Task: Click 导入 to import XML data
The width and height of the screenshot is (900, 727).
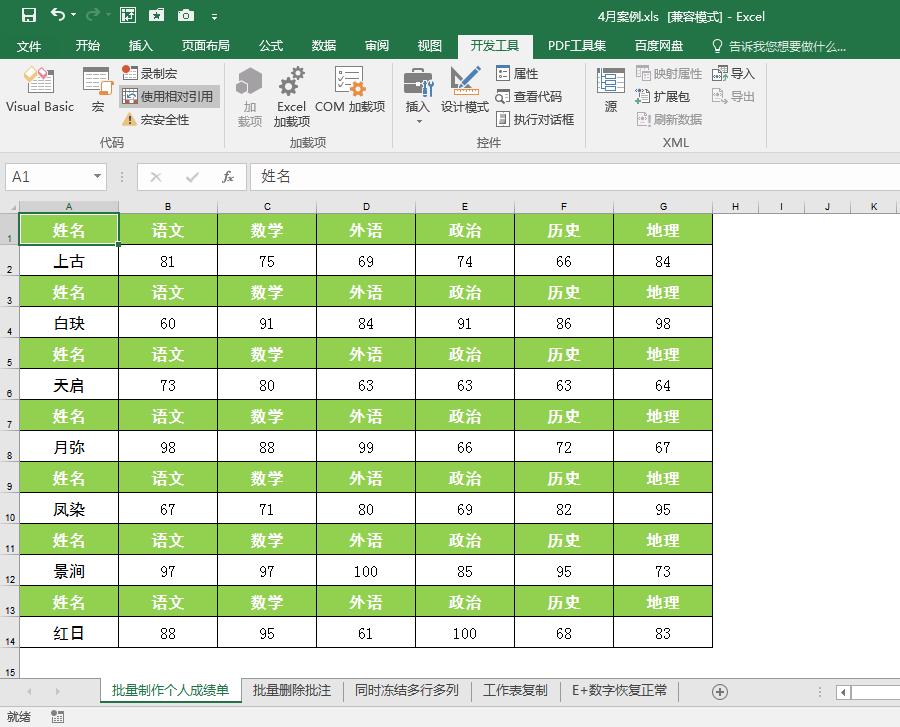Action: 735,73
